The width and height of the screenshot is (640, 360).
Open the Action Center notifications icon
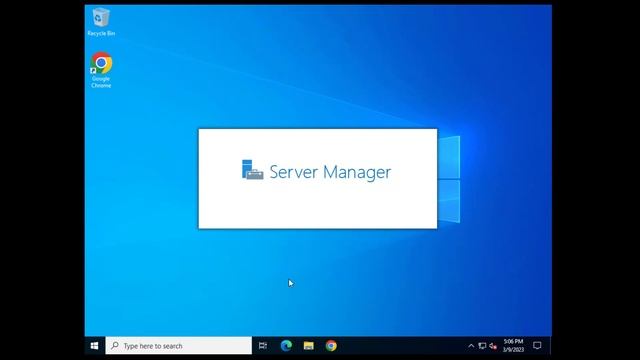pyautogui.click(x=537, y=346)
